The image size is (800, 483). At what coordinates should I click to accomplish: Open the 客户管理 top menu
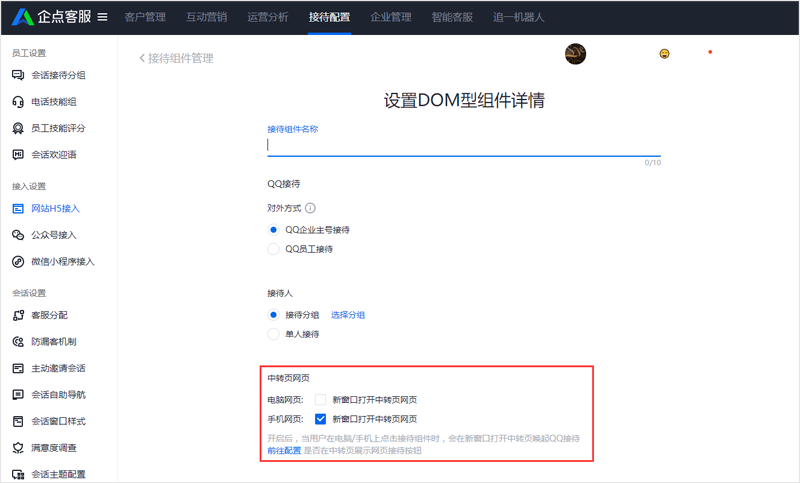click(x=145, y=17)
